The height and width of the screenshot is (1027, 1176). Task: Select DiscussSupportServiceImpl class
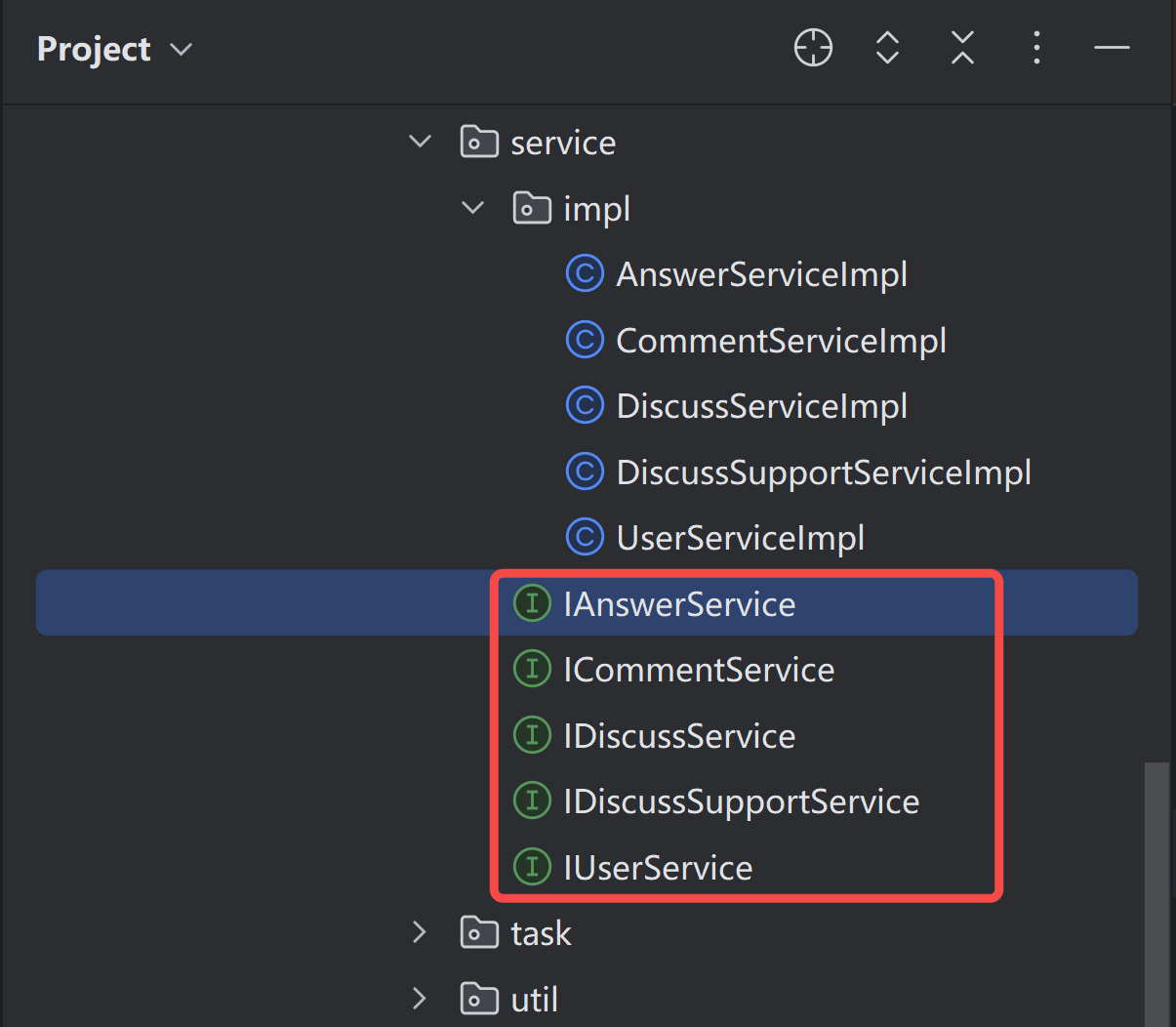tap(823, 472)
